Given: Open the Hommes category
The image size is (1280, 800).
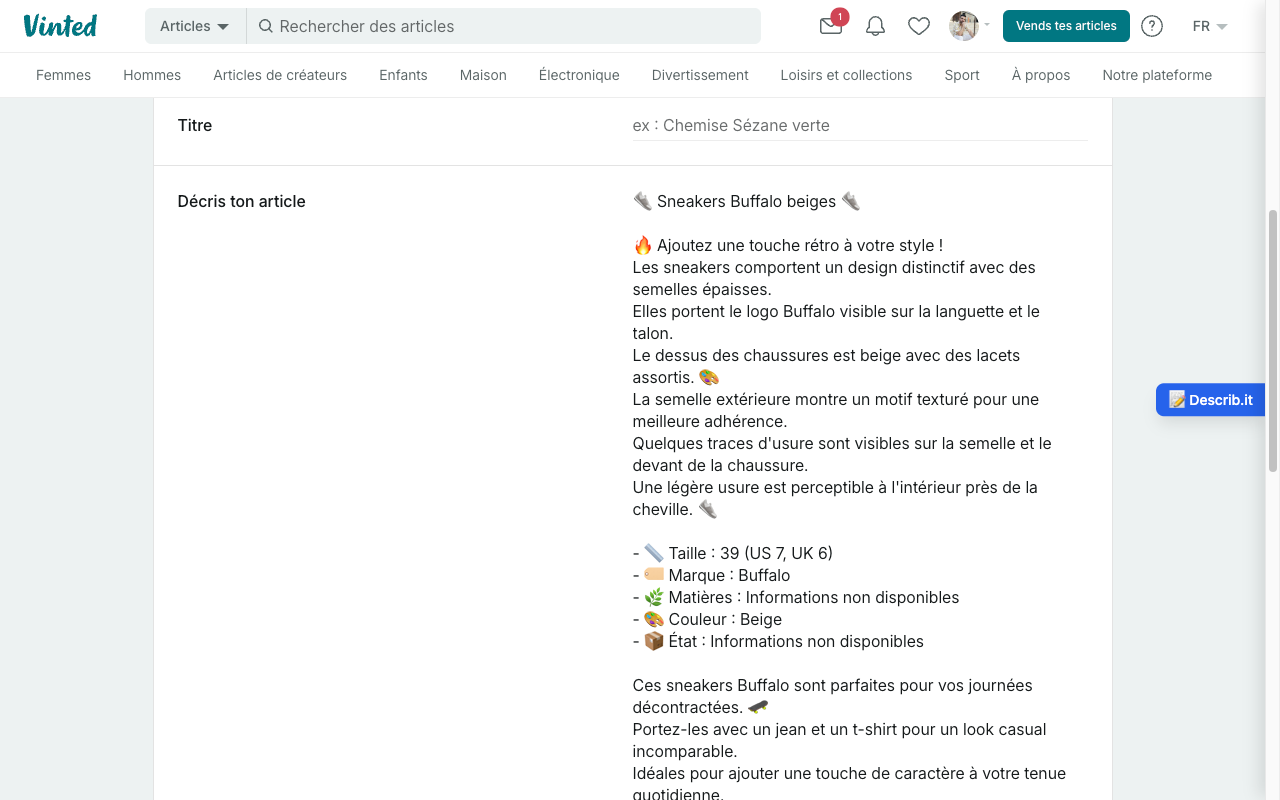Looking at the screenshot, I should (152, 75).
